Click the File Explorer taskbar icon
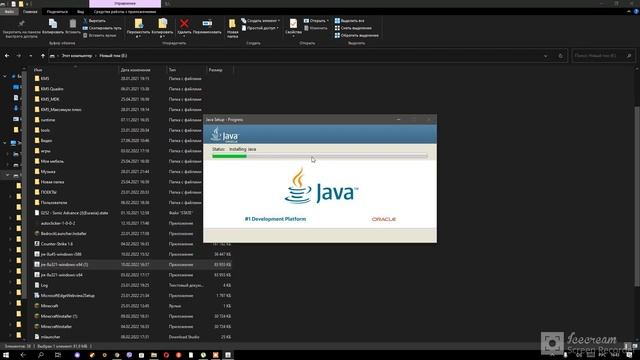 point(154,355)
